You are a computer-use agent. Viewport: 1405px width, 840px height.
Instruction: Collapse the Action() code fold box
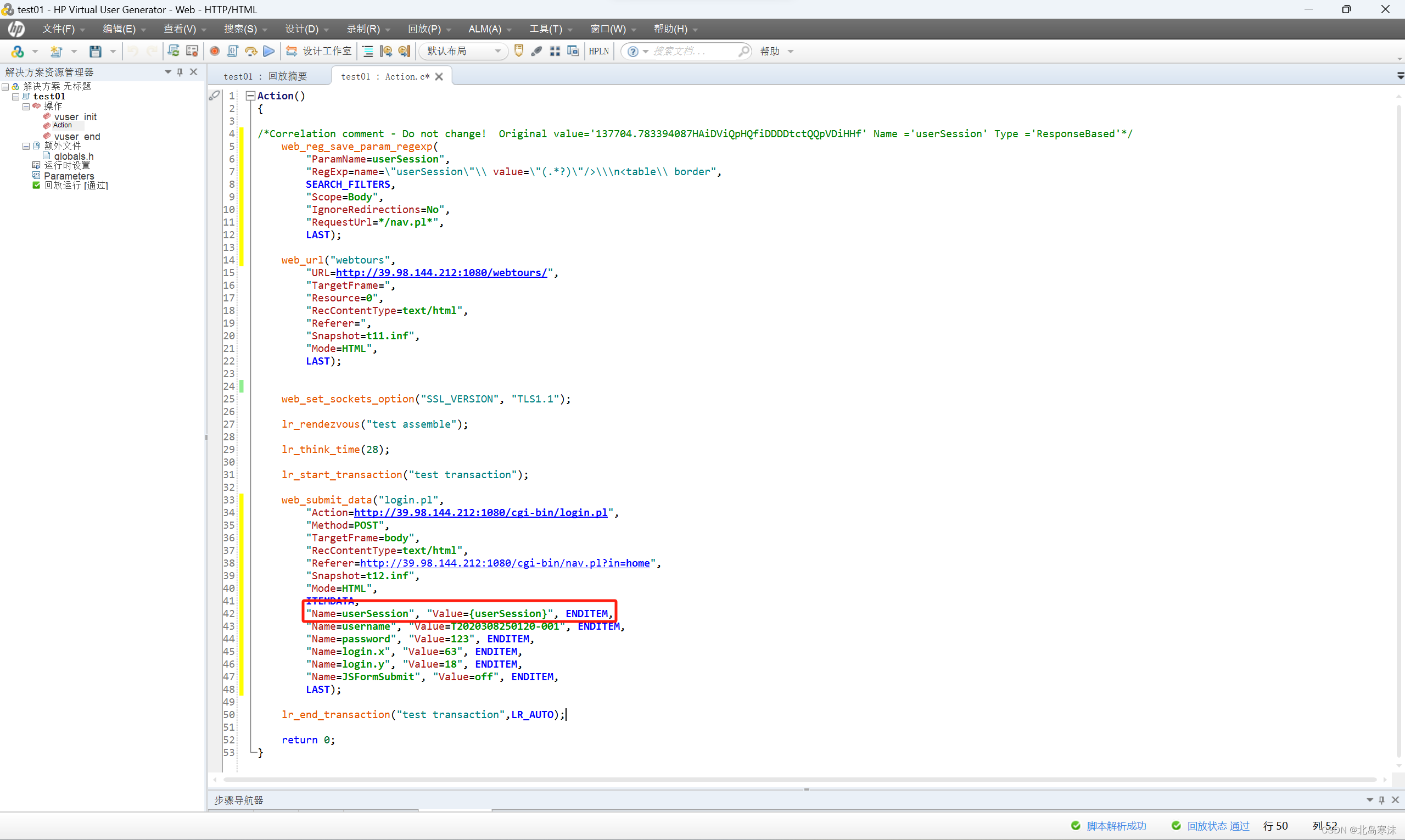250,96
